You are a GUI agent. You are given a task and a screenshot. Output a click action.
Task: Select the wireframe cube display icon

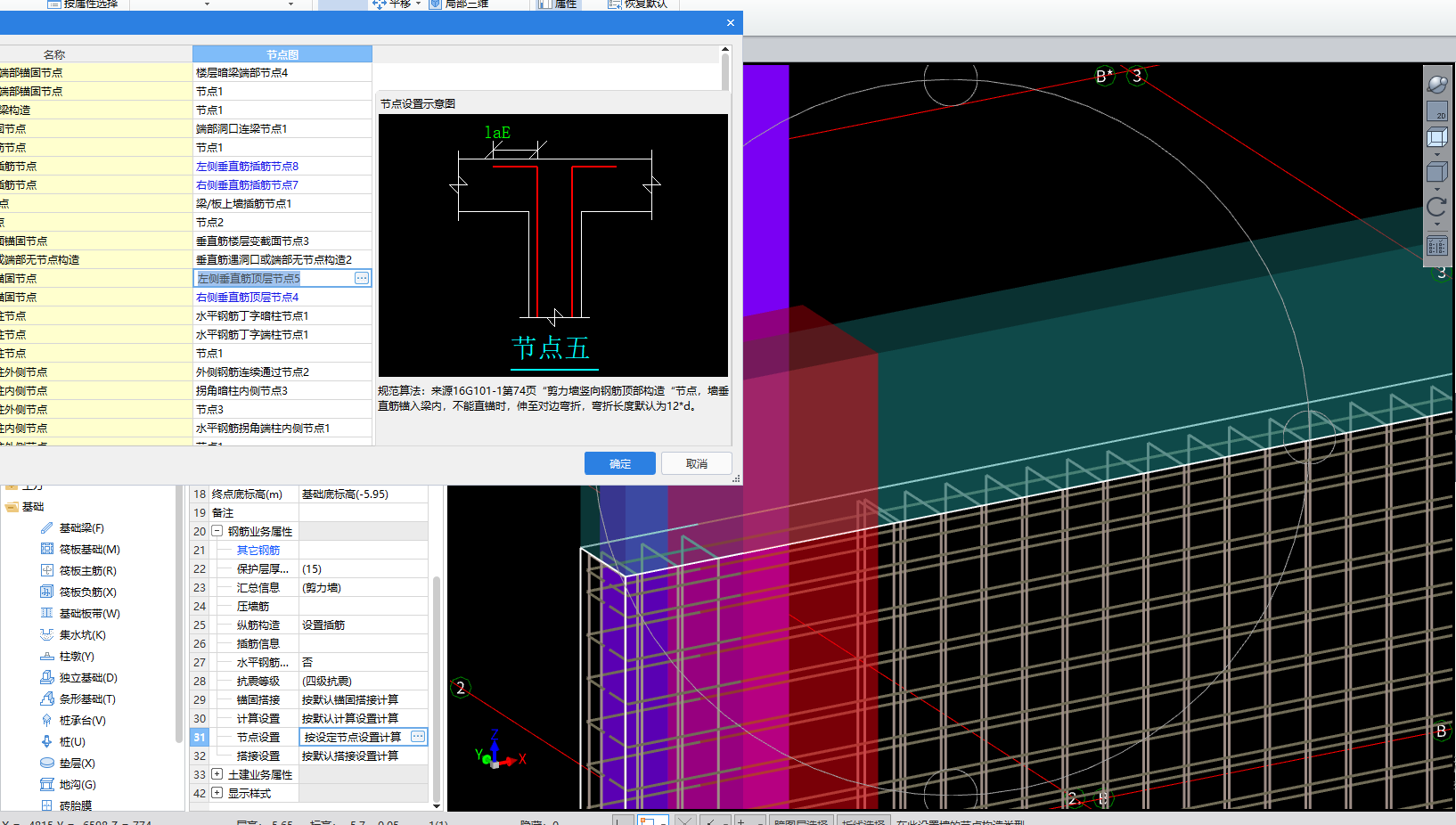point(1436,138)
